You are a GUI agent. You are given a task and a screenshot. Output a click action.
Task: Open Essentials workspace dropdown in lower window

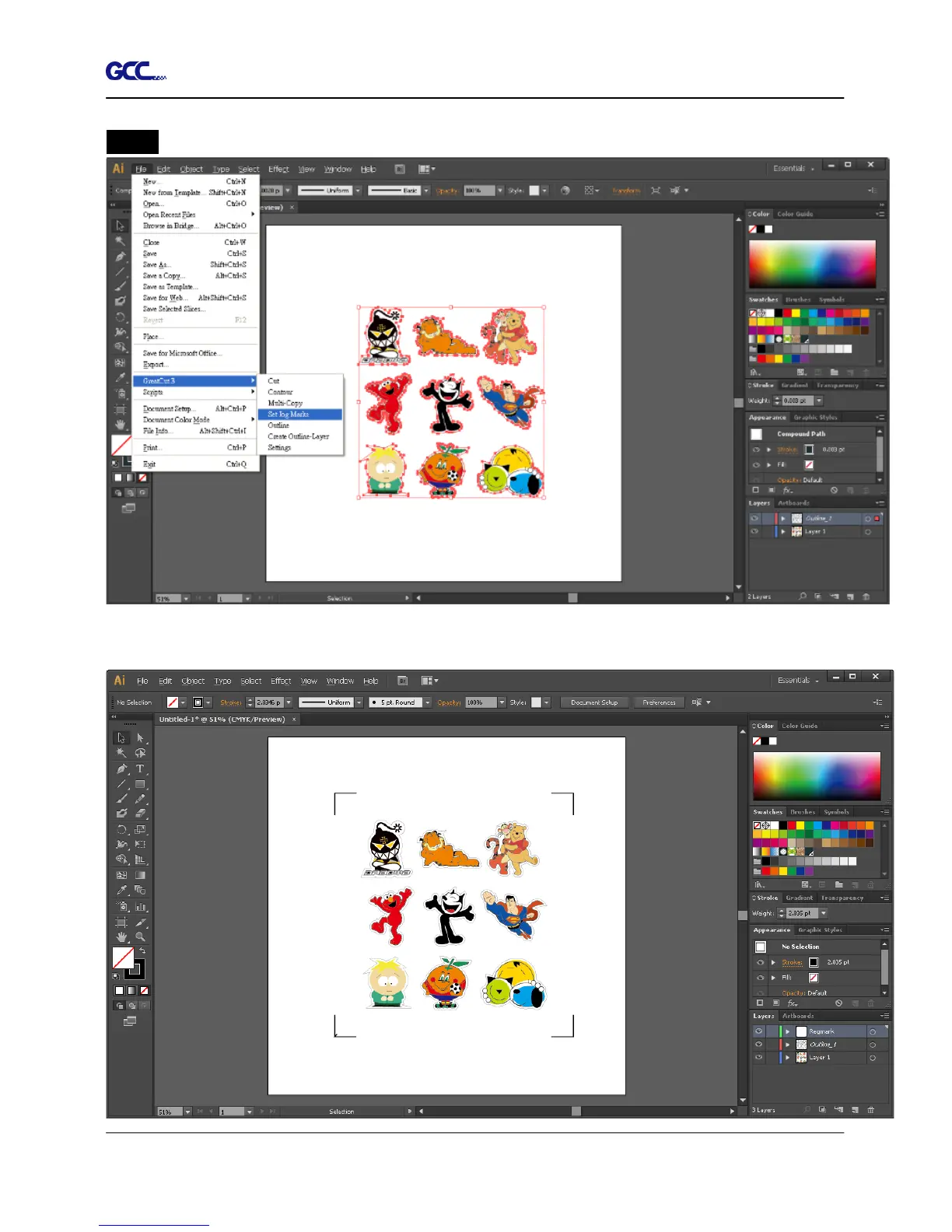799,681
